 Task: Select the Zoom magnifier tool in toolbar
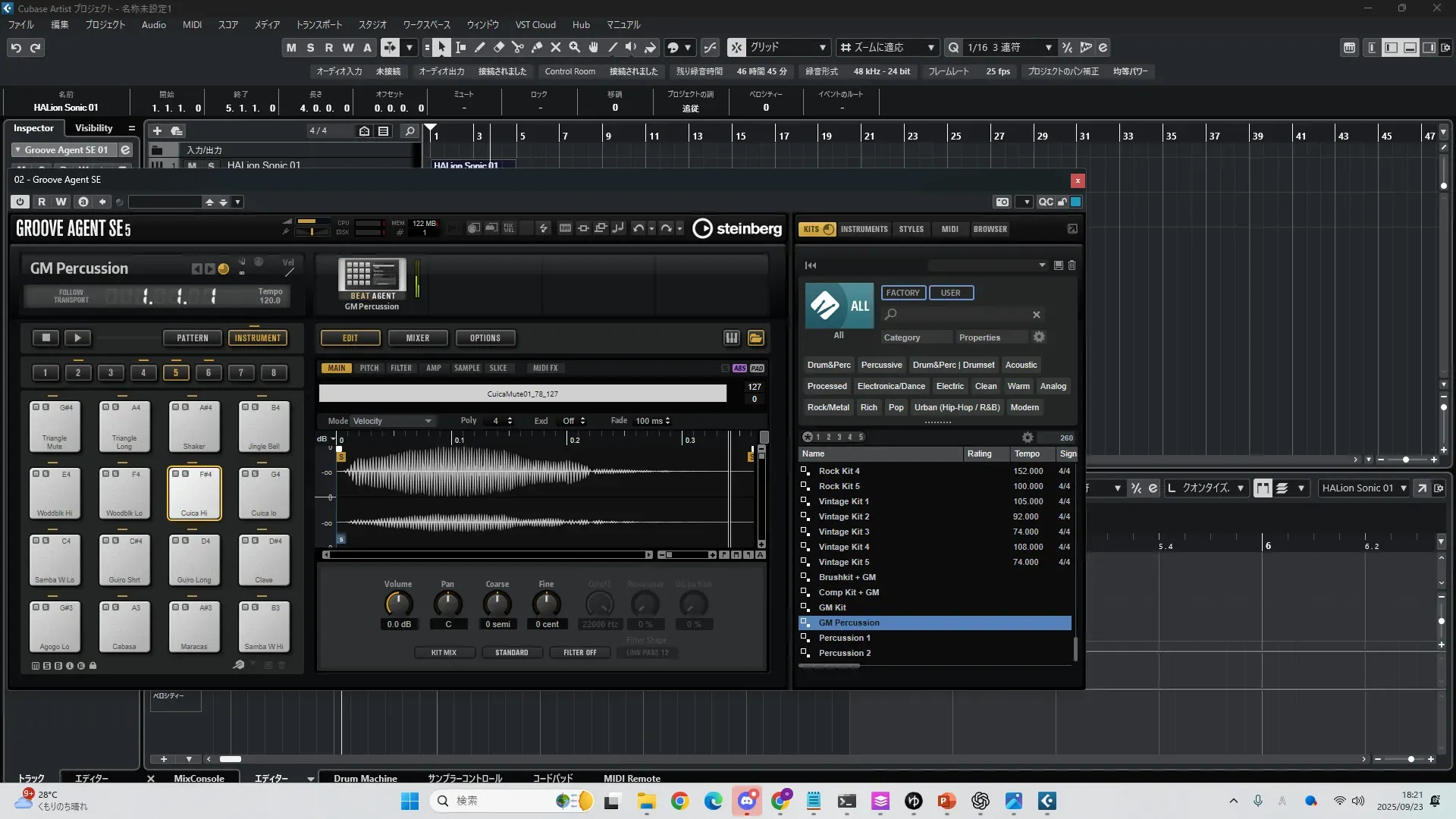point(574,48)
